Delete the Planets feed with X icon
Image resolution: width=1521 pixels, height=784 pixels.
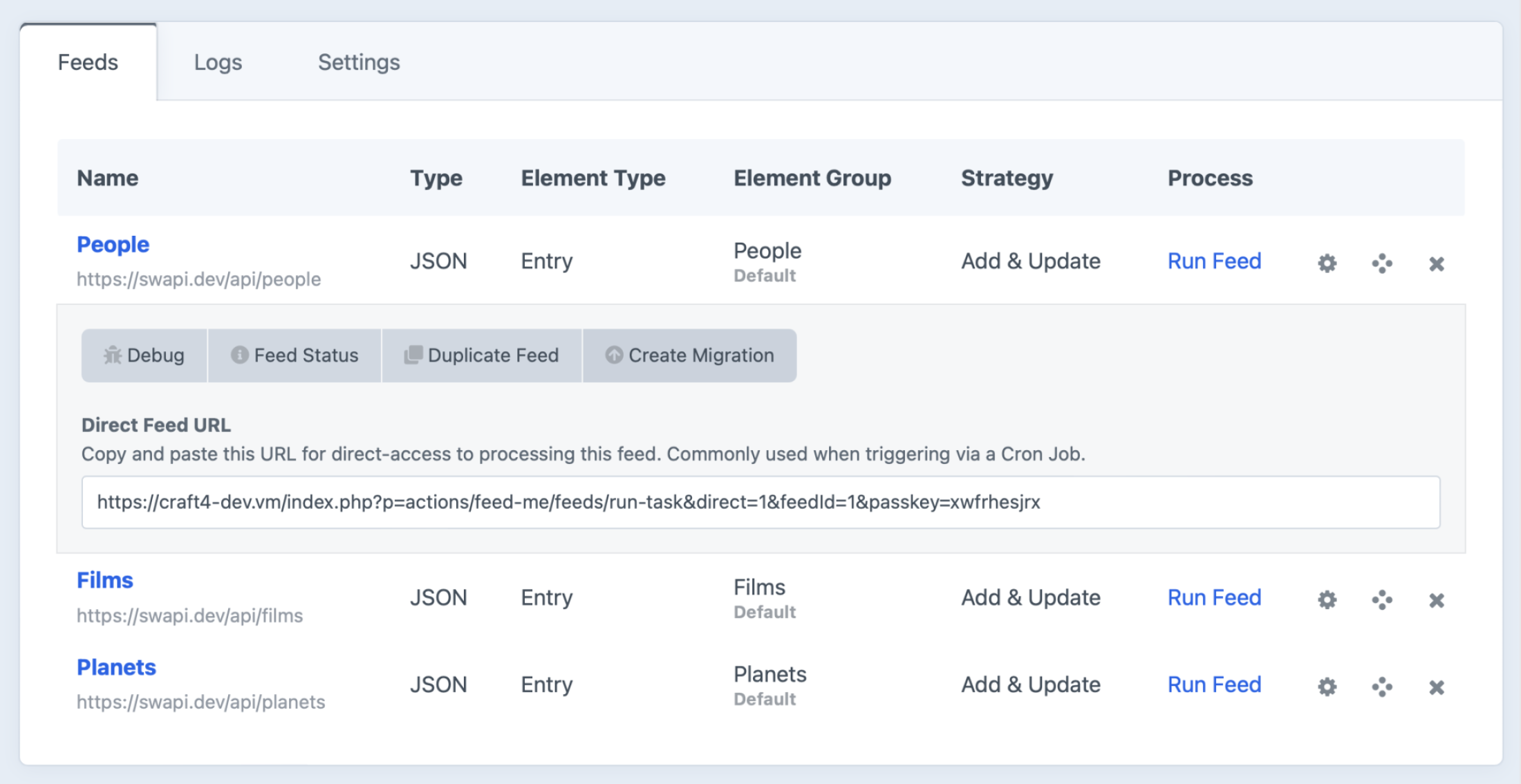pyautogui.click(x=1437, y=687)
